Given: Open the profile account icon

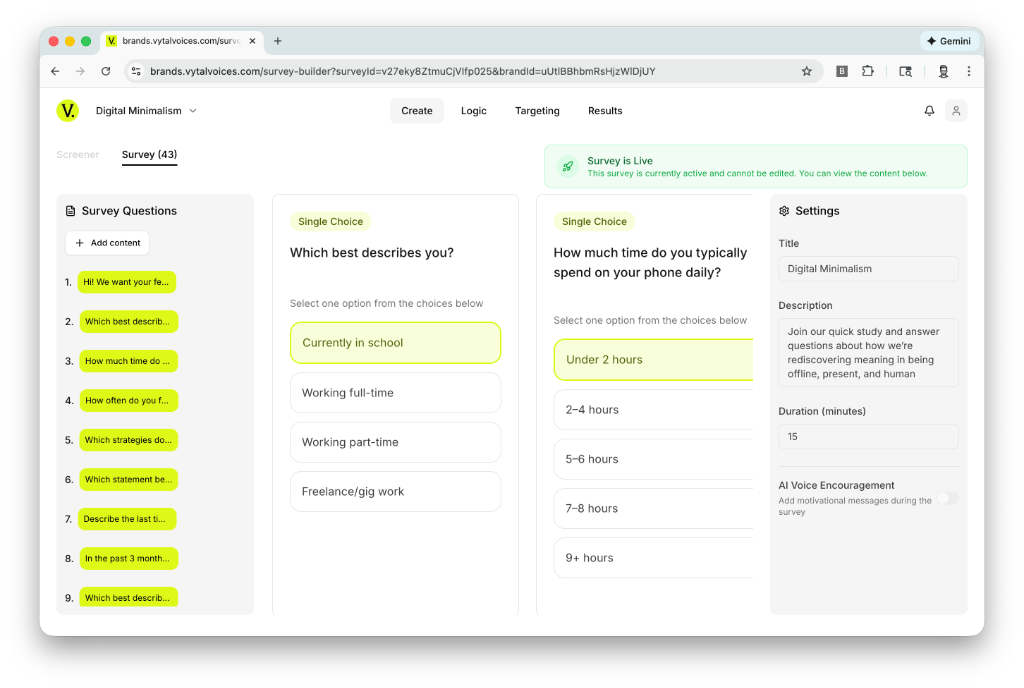Looking at the screenshot, I should coord(956,110).
